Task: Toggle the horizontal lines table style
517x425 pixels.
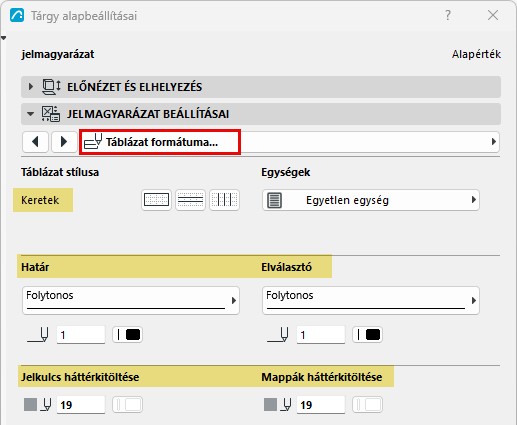Action: [190, 200]
